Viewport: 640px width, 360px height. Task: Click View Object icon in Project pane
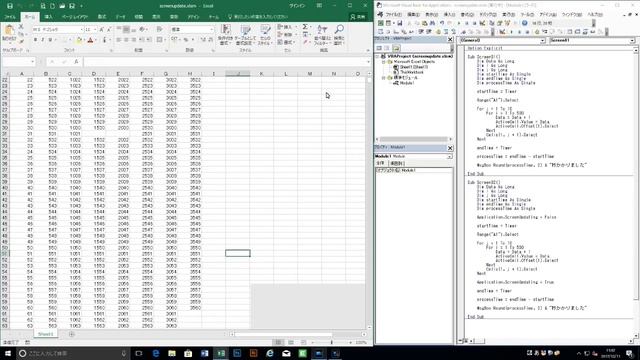tap(387, 48)
